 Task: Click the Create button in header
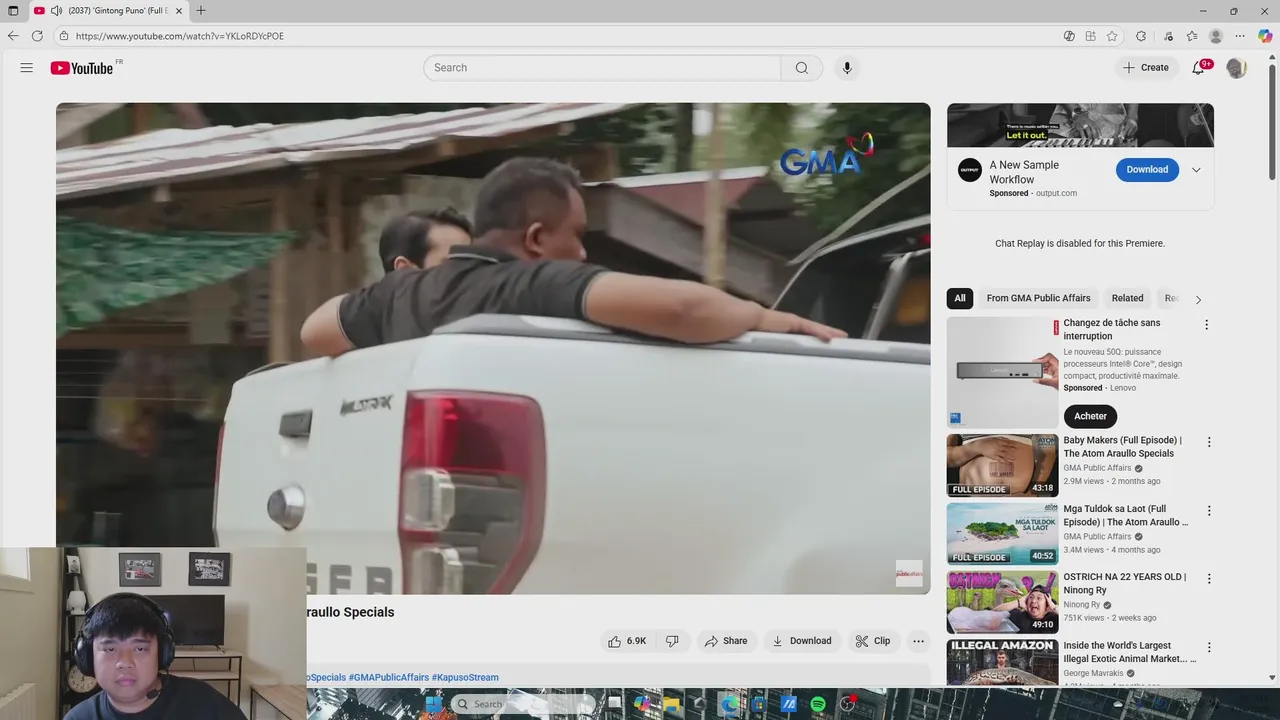(1146, 68)
